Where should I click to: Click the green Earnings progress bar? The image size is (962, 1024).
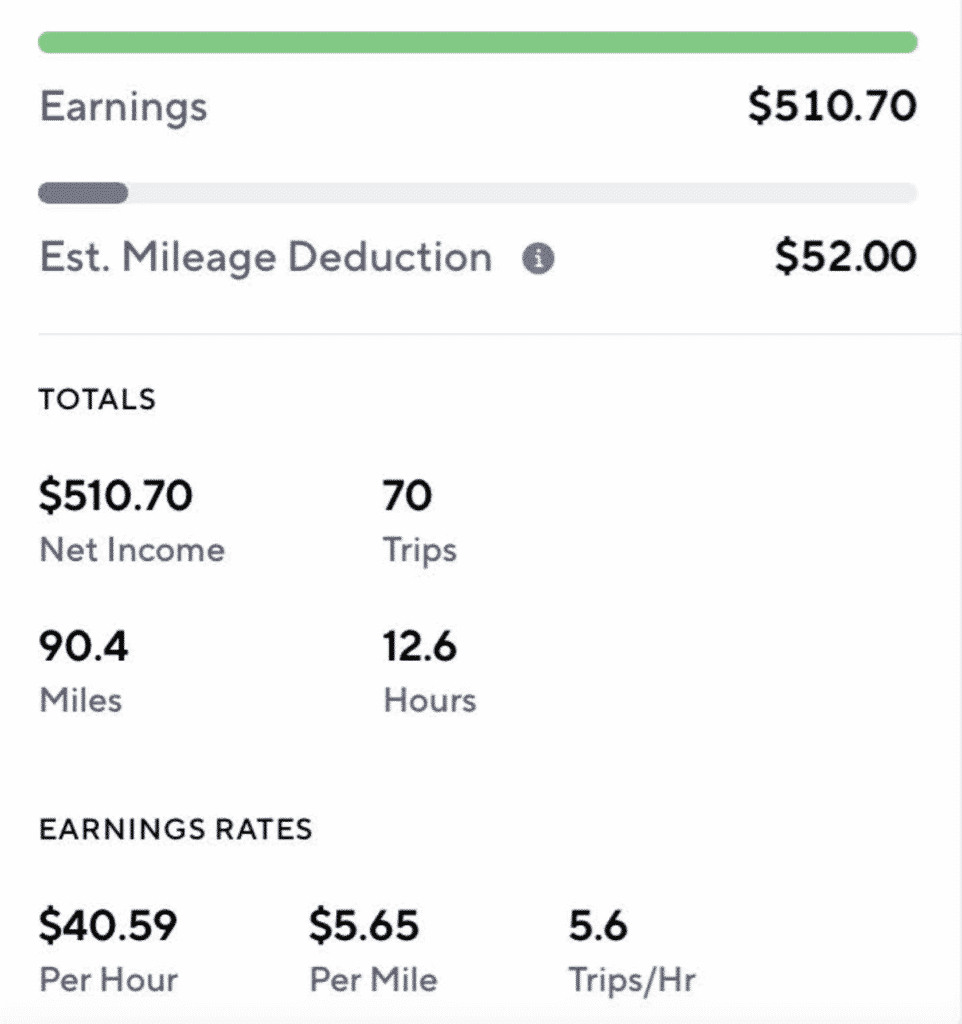tap(477, 42)
